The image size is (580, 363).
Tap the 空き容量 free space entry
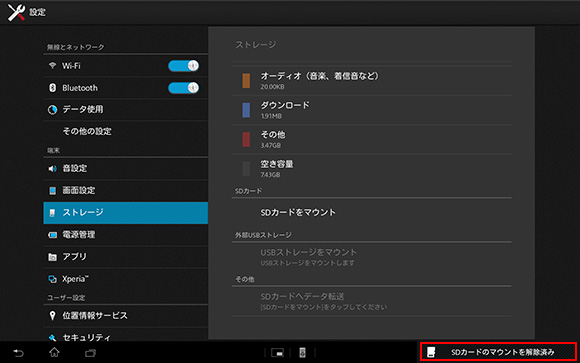point(372,169)
